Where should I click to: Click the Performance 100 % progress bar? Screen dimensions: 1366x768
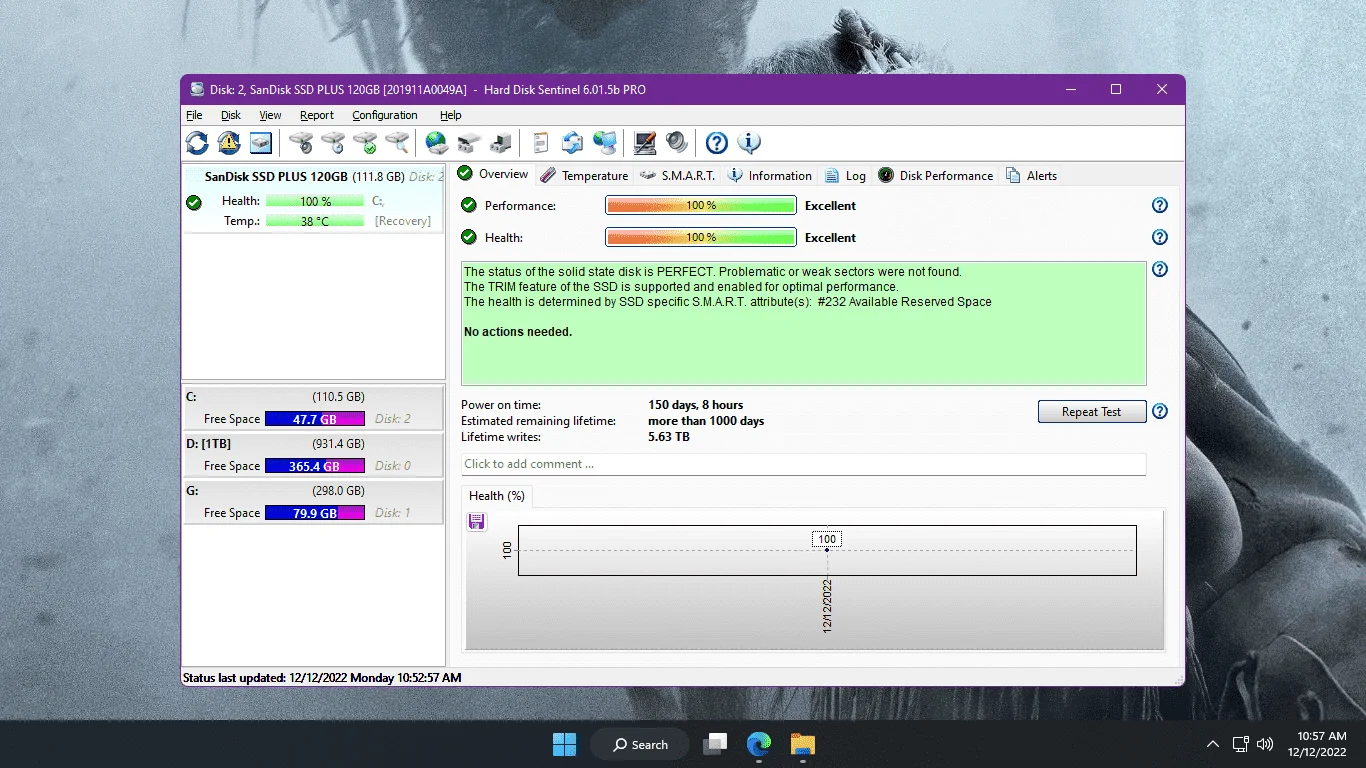click(x=701, y=205)
